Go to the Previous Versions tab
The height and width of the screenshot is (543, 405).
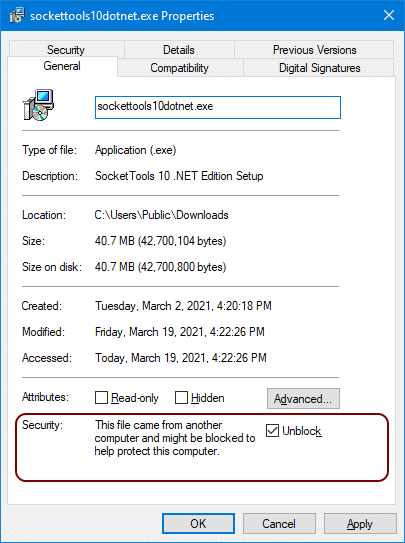[314, 50]
